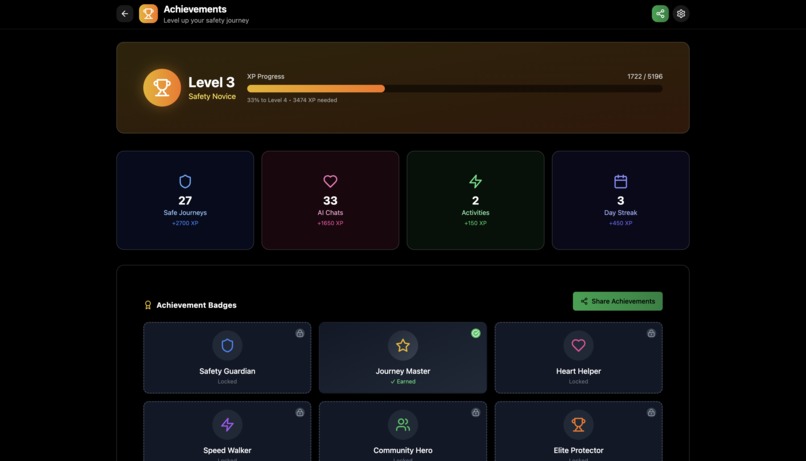This screenshot has height=461, width=806.
Task: Click the "Safety Novice" rank label
Action: (212, 97)
